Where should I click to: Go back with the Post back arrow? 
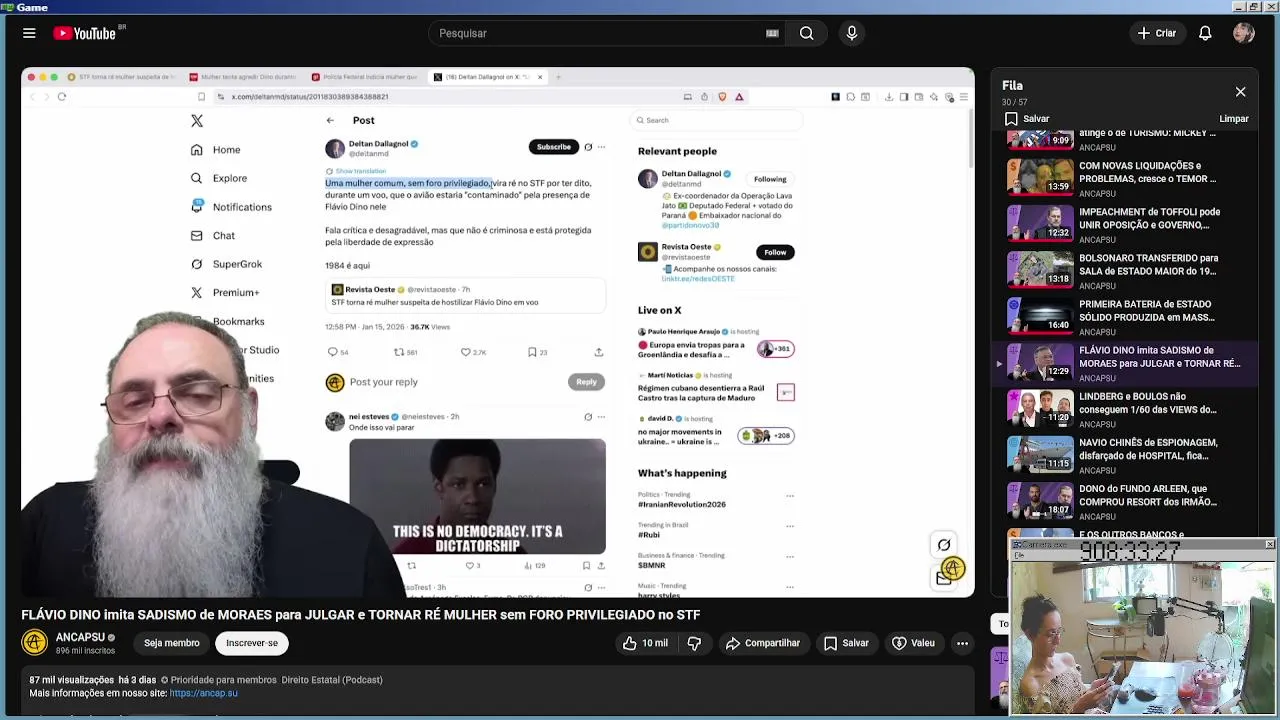tap(330, 120)
